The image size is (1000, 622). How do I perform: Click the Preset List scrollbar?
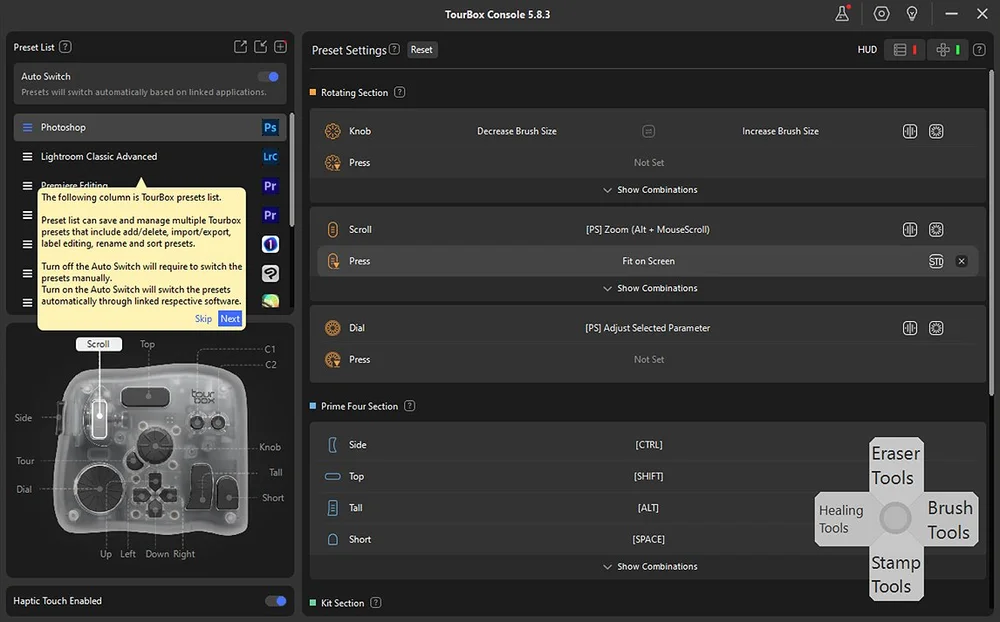(291, 170)
